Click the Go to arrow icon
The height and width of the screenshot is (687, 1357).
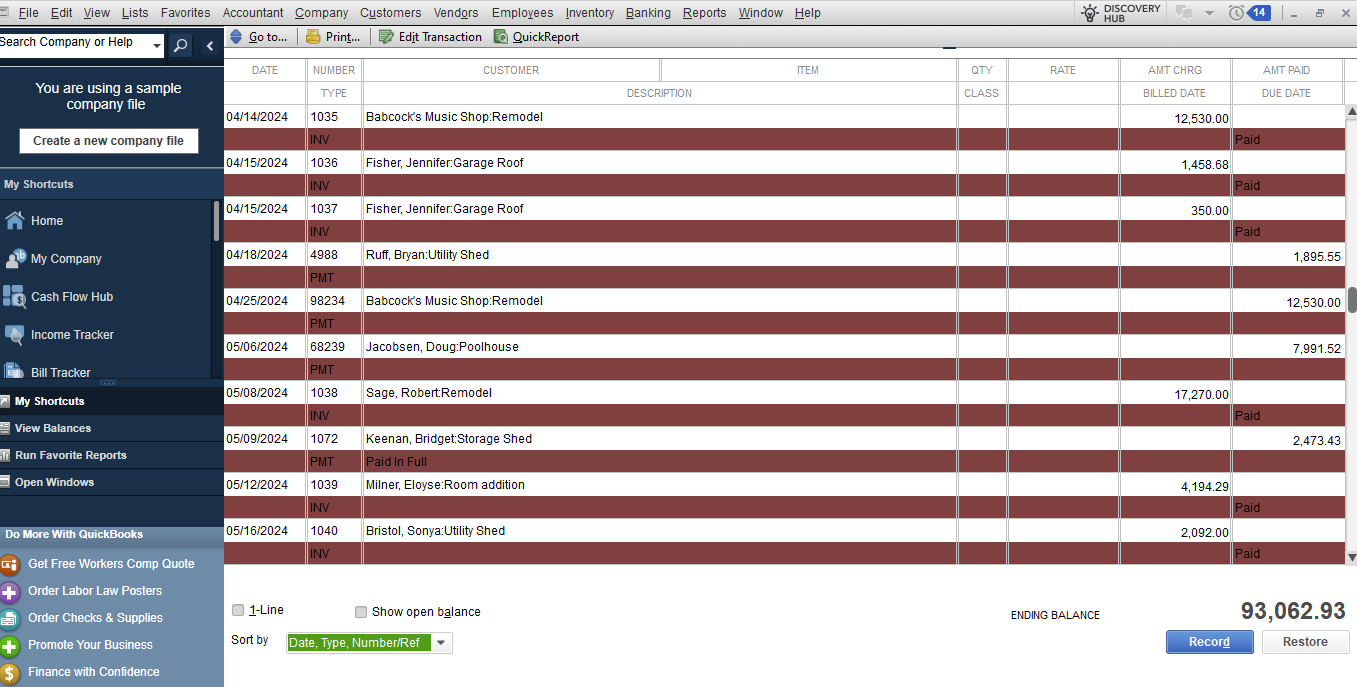click(x=236, y=37)
